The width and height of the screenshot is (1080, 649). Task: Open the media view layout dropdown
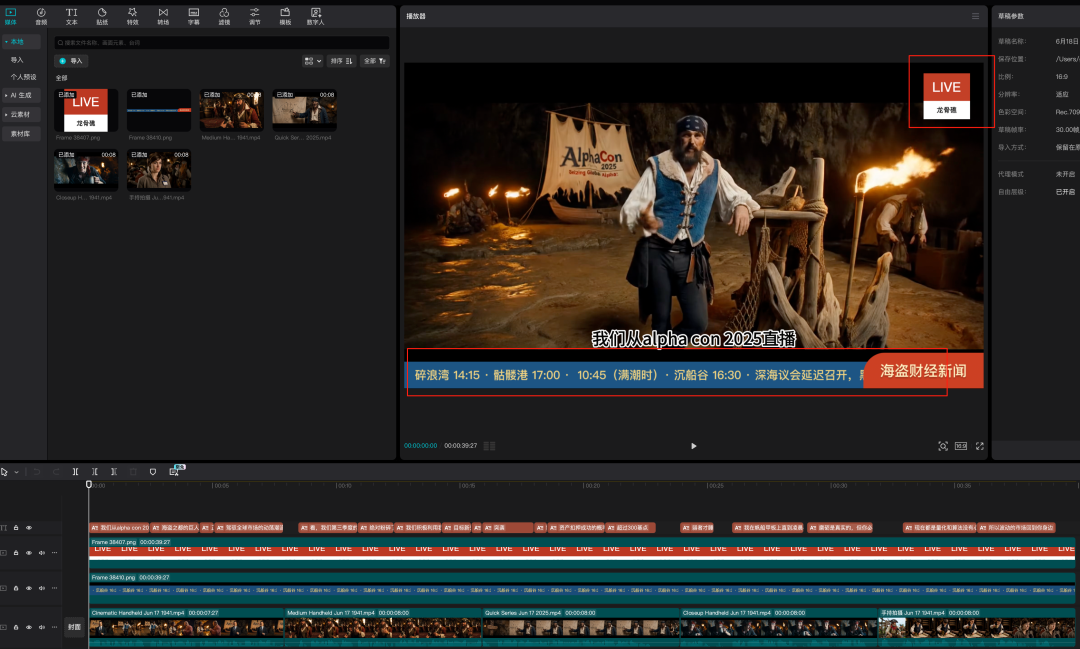pyautogui.click(x=312, y=61)
